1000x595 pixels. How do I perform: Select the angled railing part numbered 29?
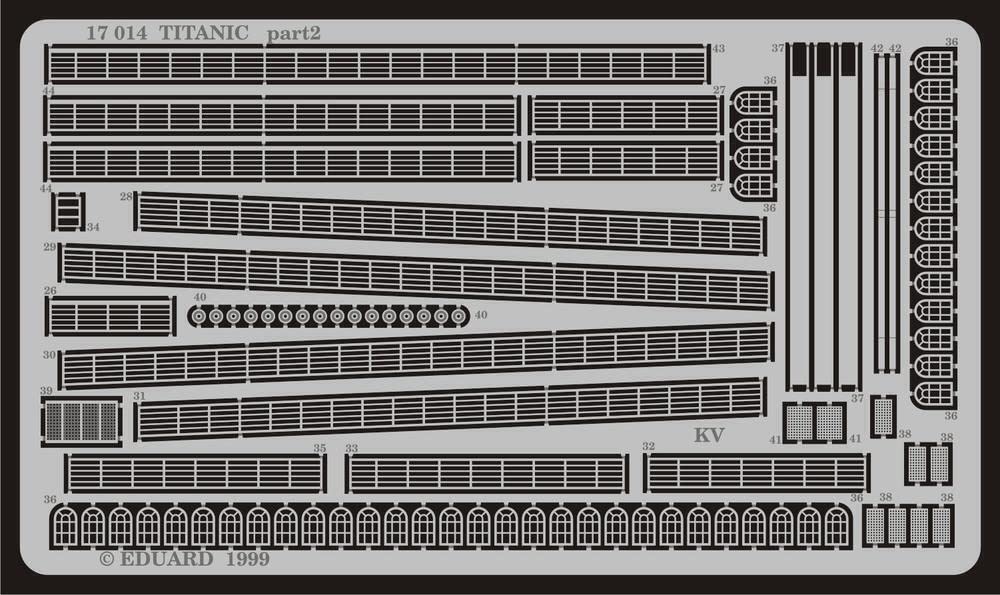(416, 276)
